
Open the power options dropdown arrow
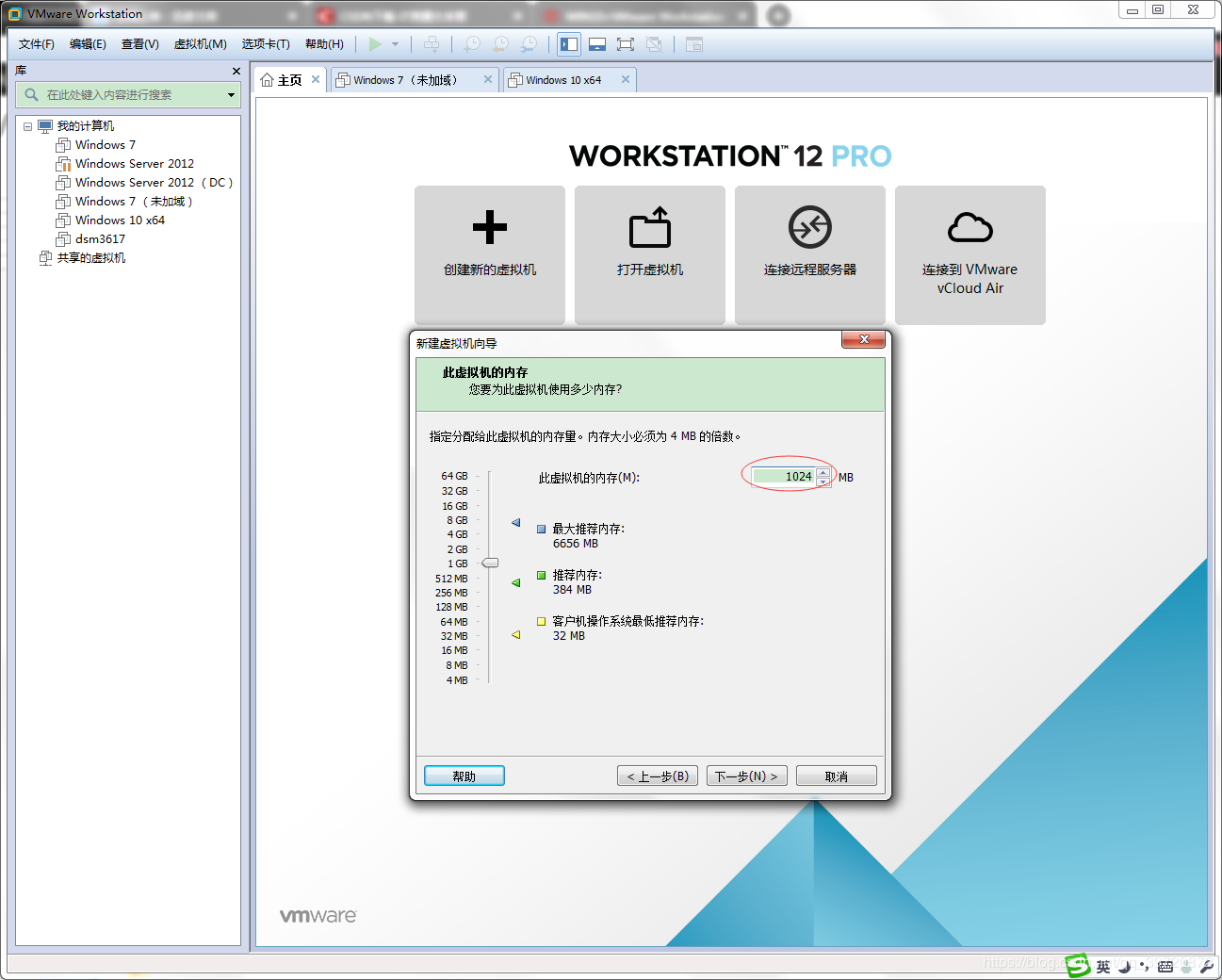396,44
